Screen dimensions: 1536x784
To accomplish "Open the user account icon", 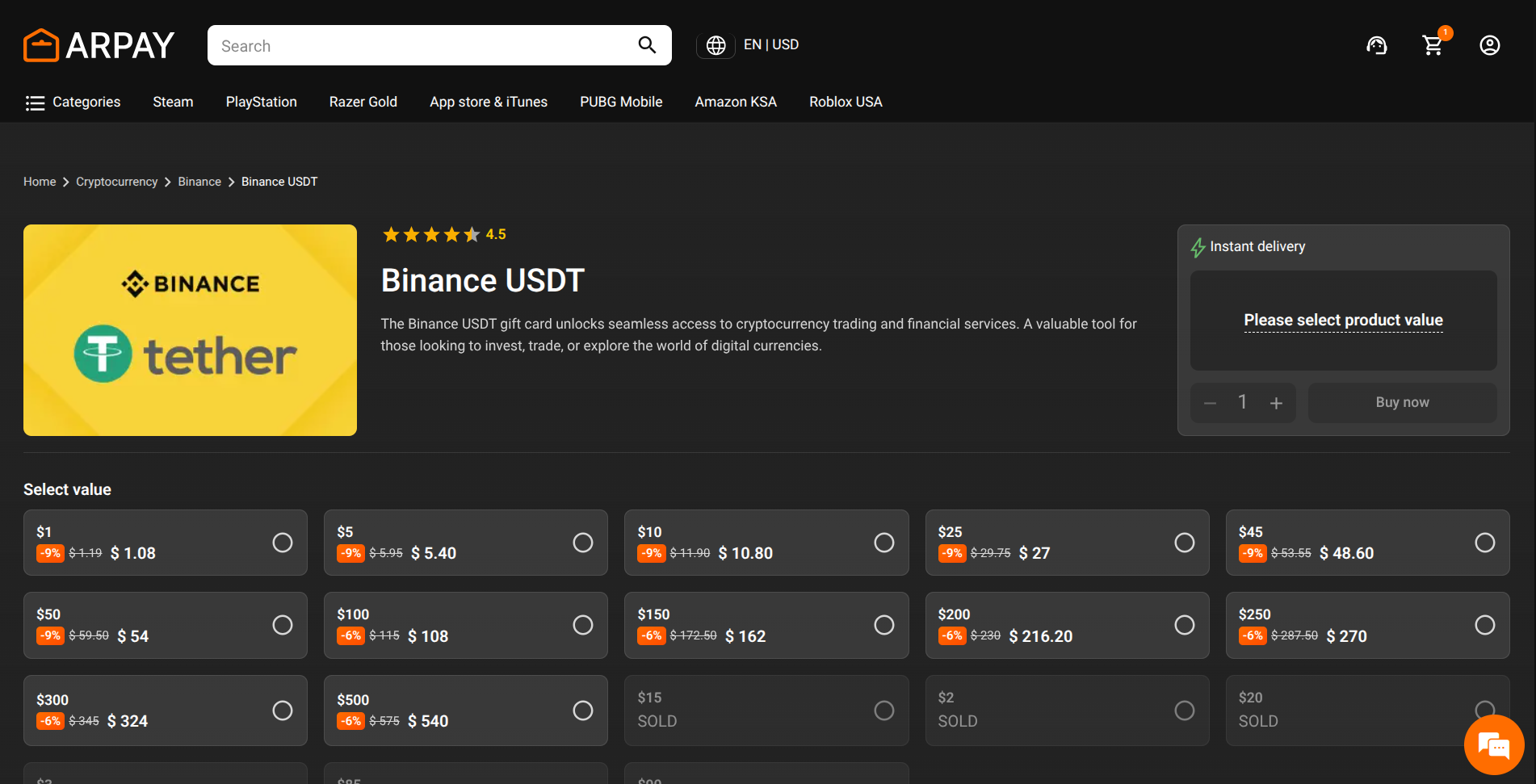I will click(x=1490, y=45).
